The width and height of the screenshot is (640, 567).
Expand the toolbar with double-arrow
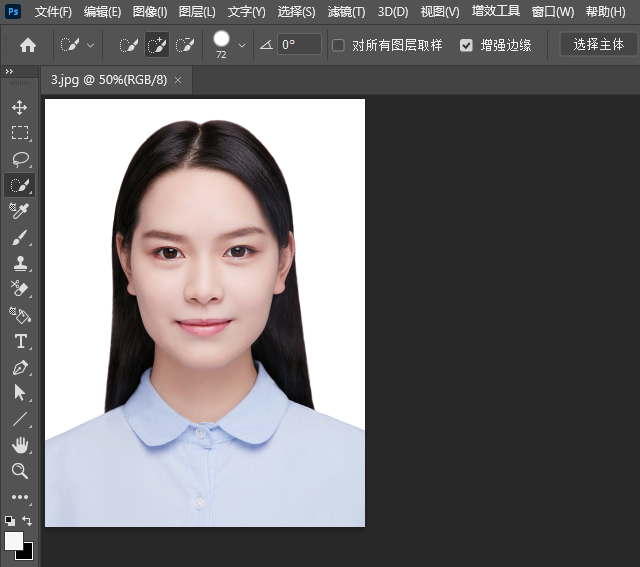[x=10, y=72]
